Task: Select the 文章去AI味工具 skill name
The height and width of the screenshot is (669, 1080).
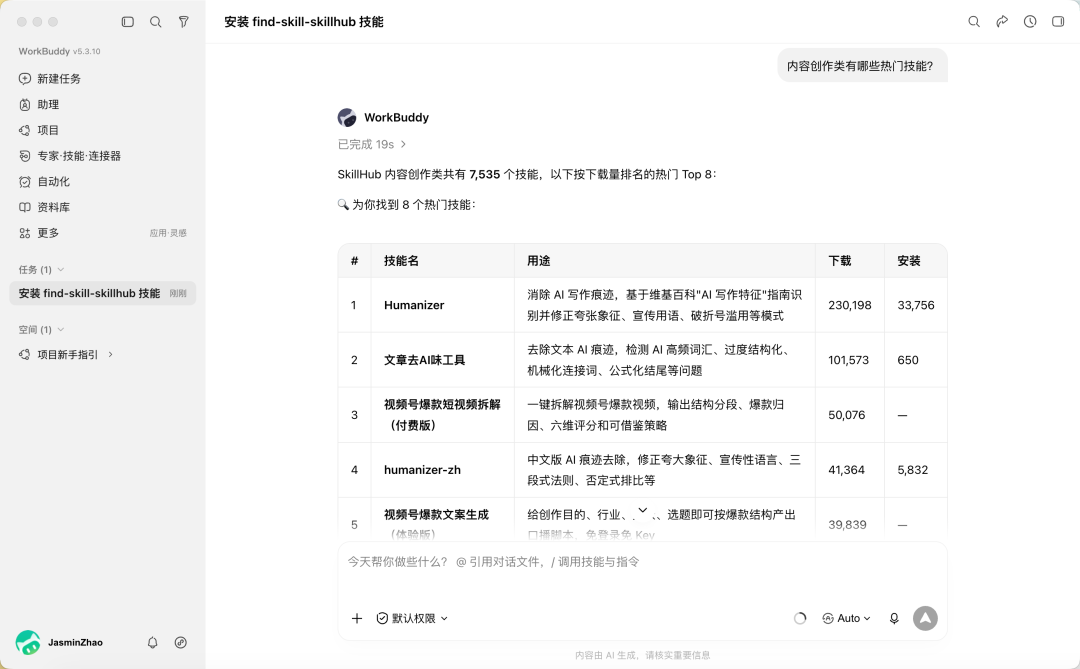Action: tap(424, 360)
